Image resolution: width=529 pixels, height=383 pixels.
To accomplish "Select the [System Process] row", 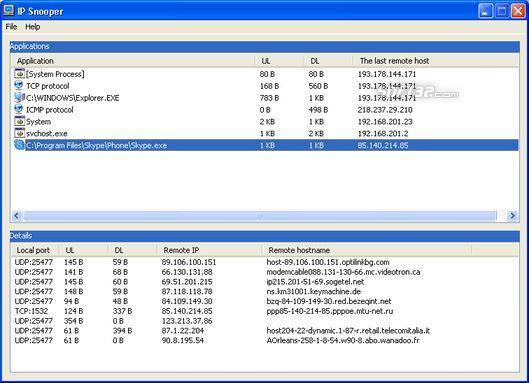I will pyautogui.click(x=265, y=74).
